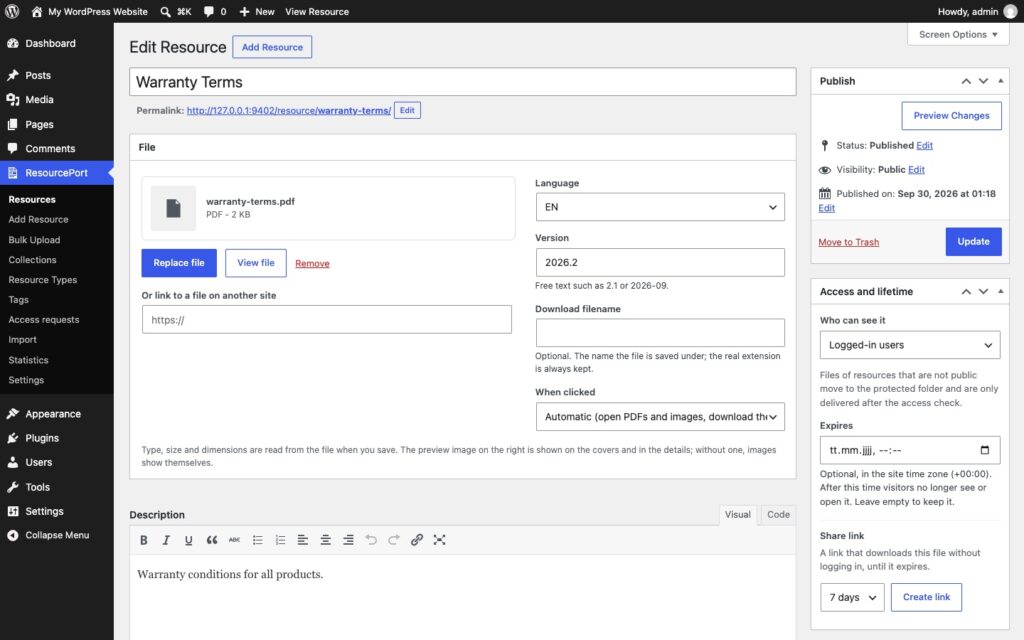The width and height of the screenshot is (1024, 640).
Task: Click the warranty-terms.pdf file thumbnail icon
Action: [173, 208]
